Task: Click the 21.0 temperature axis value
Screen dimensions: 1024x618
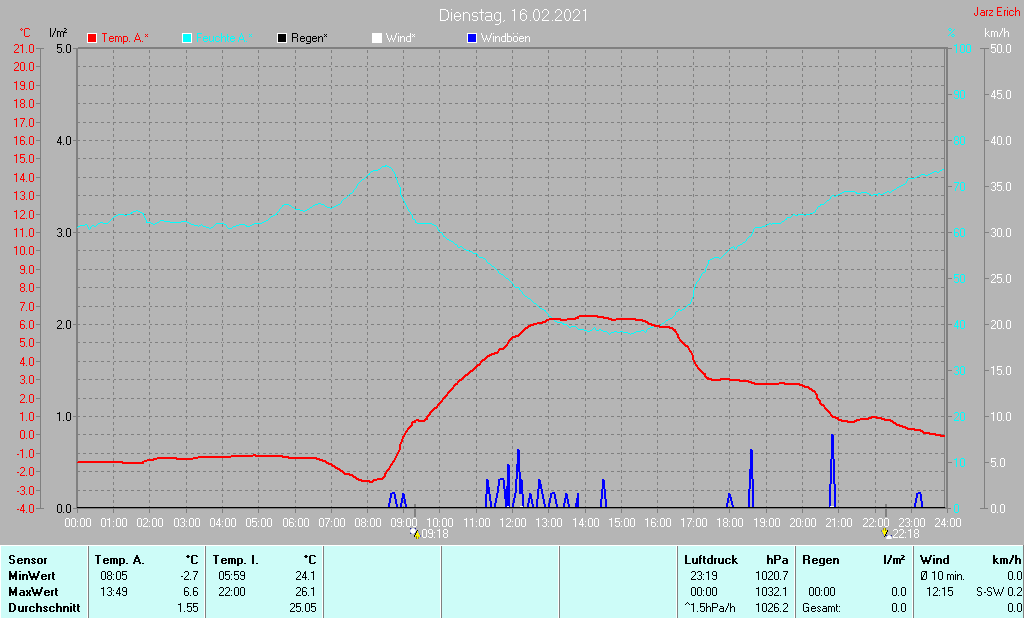Action: click(x=24, y=48)
